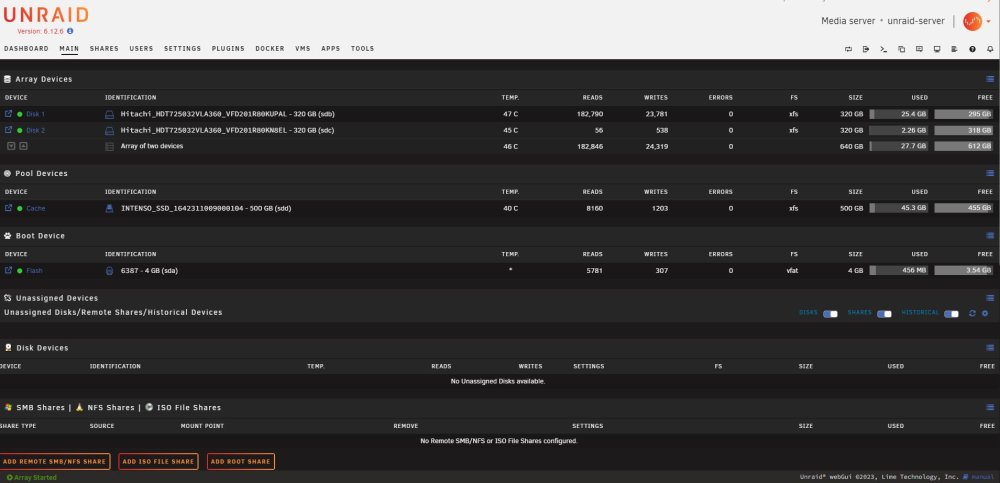
Task: Click the green status dot for Cache
Action: pos(20,208)
